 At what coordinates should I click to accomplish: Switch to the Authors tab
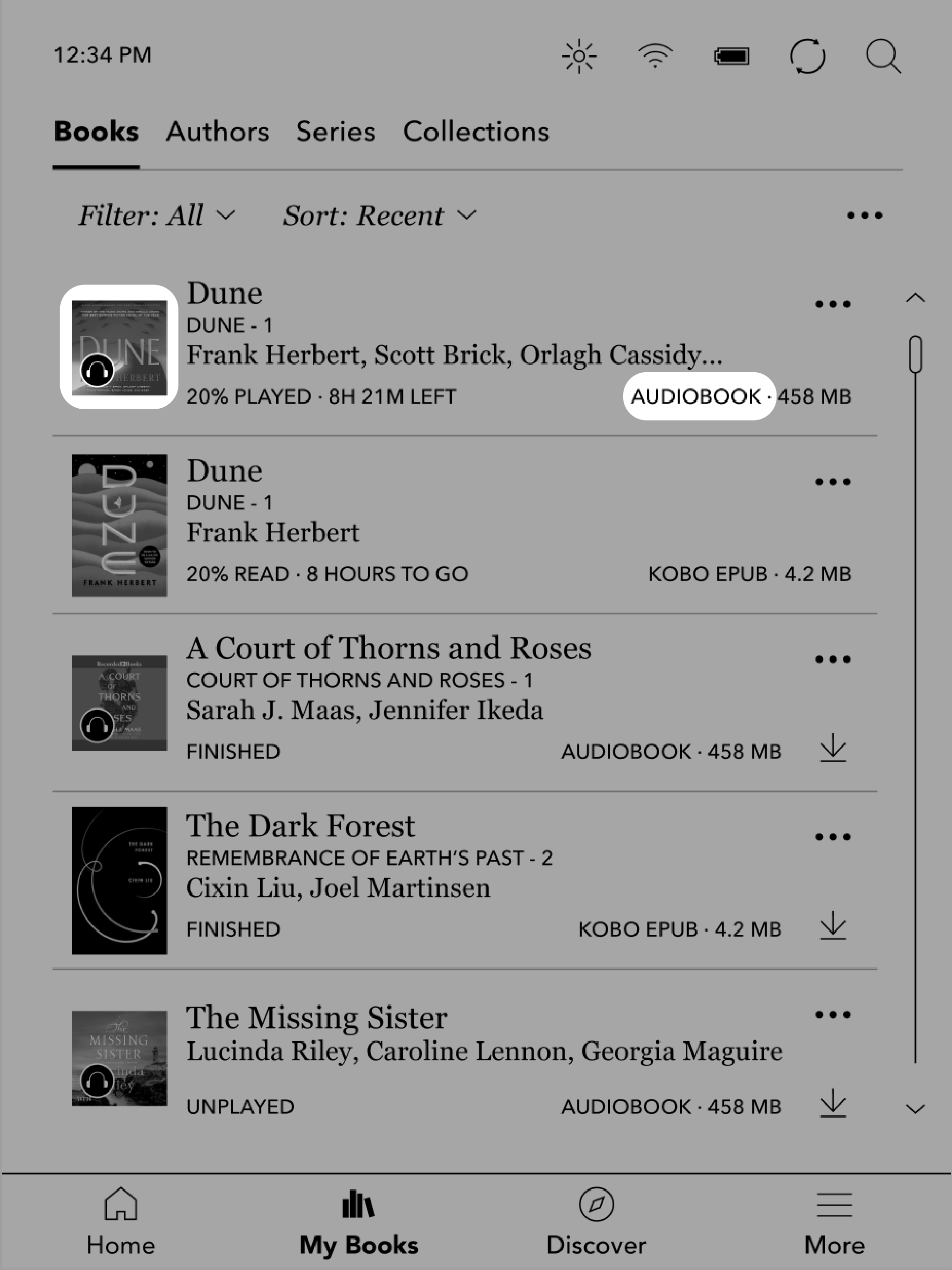(218, 131)
